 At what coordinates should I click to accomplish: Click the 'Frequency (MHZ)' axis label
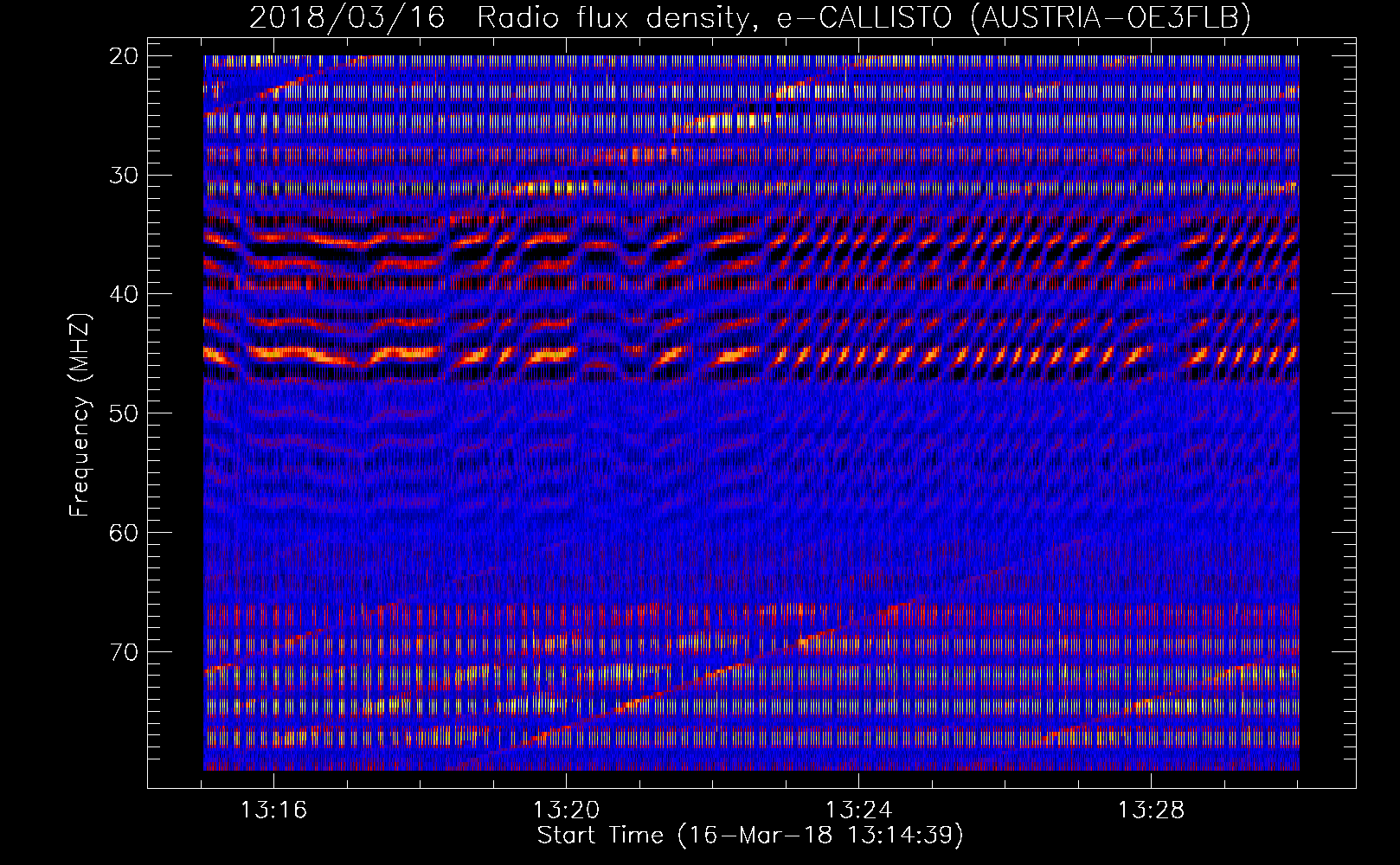click(80, 415)
